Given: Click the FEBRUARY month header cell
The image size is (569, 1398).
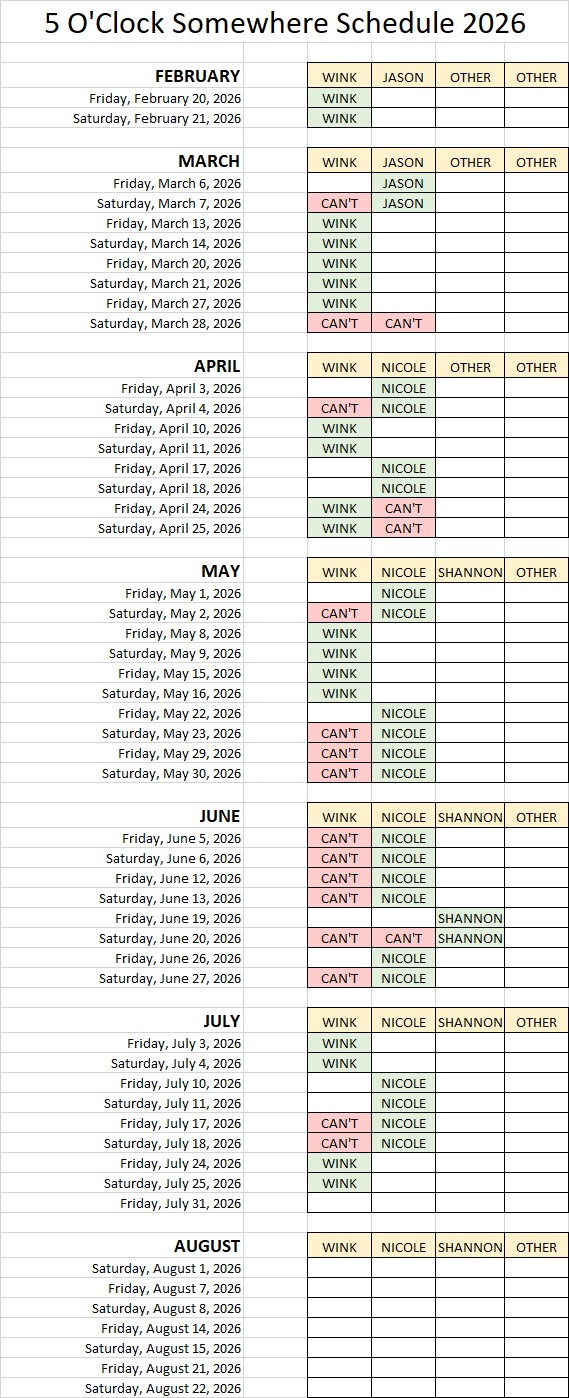Looking at the screenshot, I should (122, 76).
